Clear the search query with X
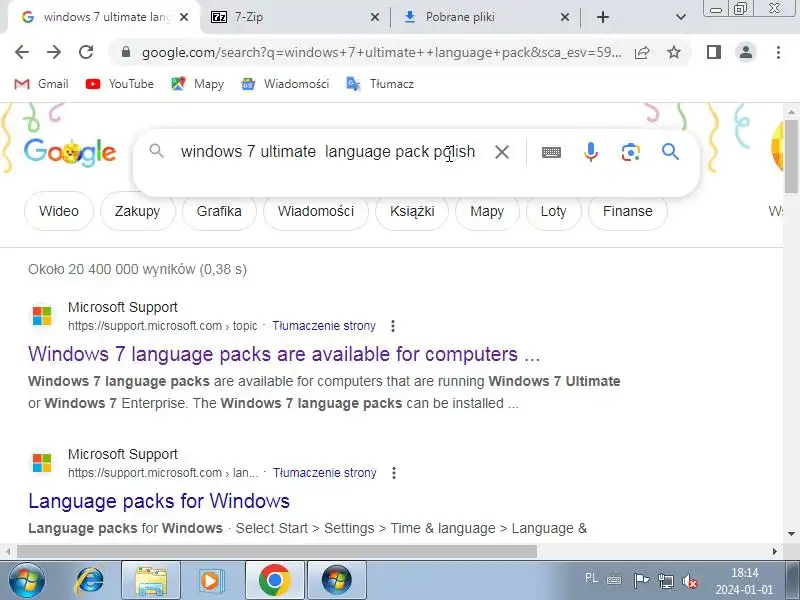 coord(502,152)
